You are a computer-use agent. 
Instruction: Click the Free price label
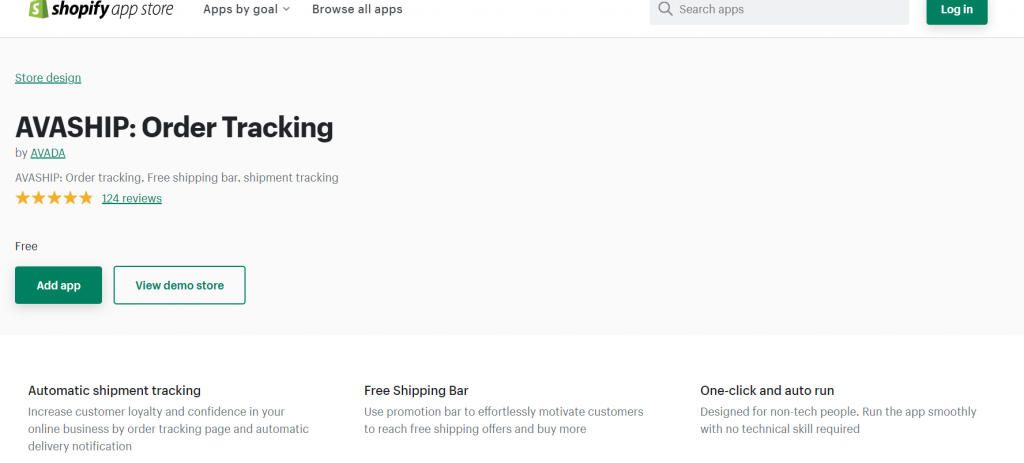(26, 246)
